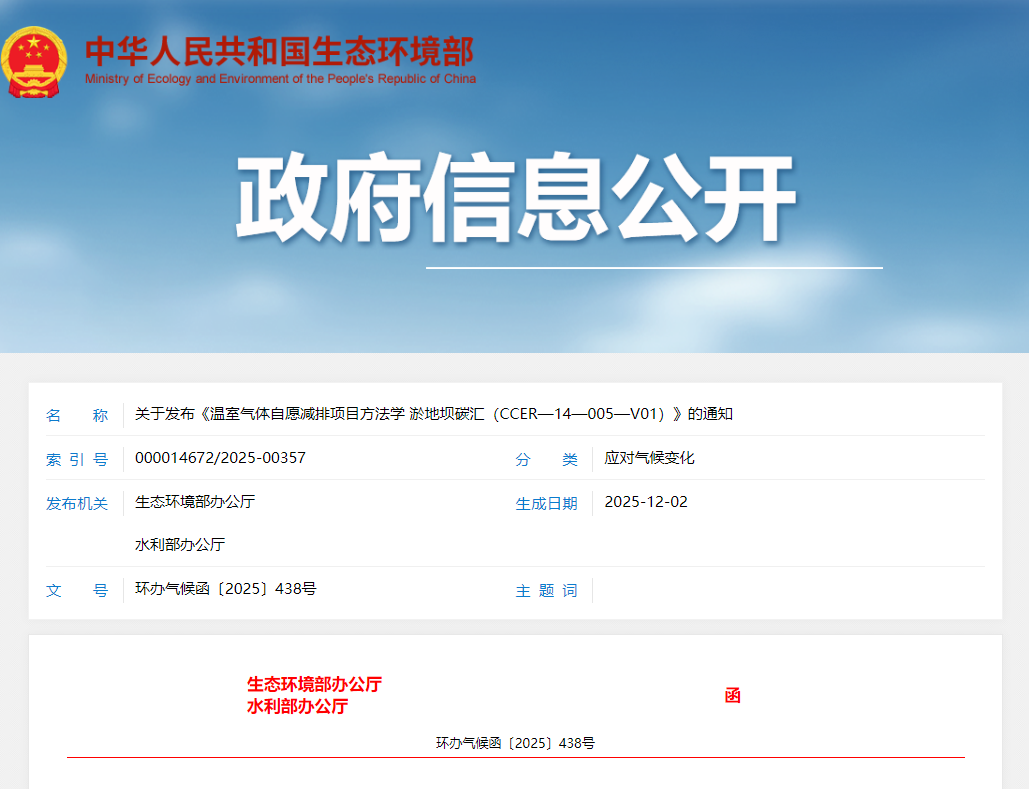Click the 名称 field label
The width and height of the screenshot is (1029, 789).
click(x=77, y=416)
